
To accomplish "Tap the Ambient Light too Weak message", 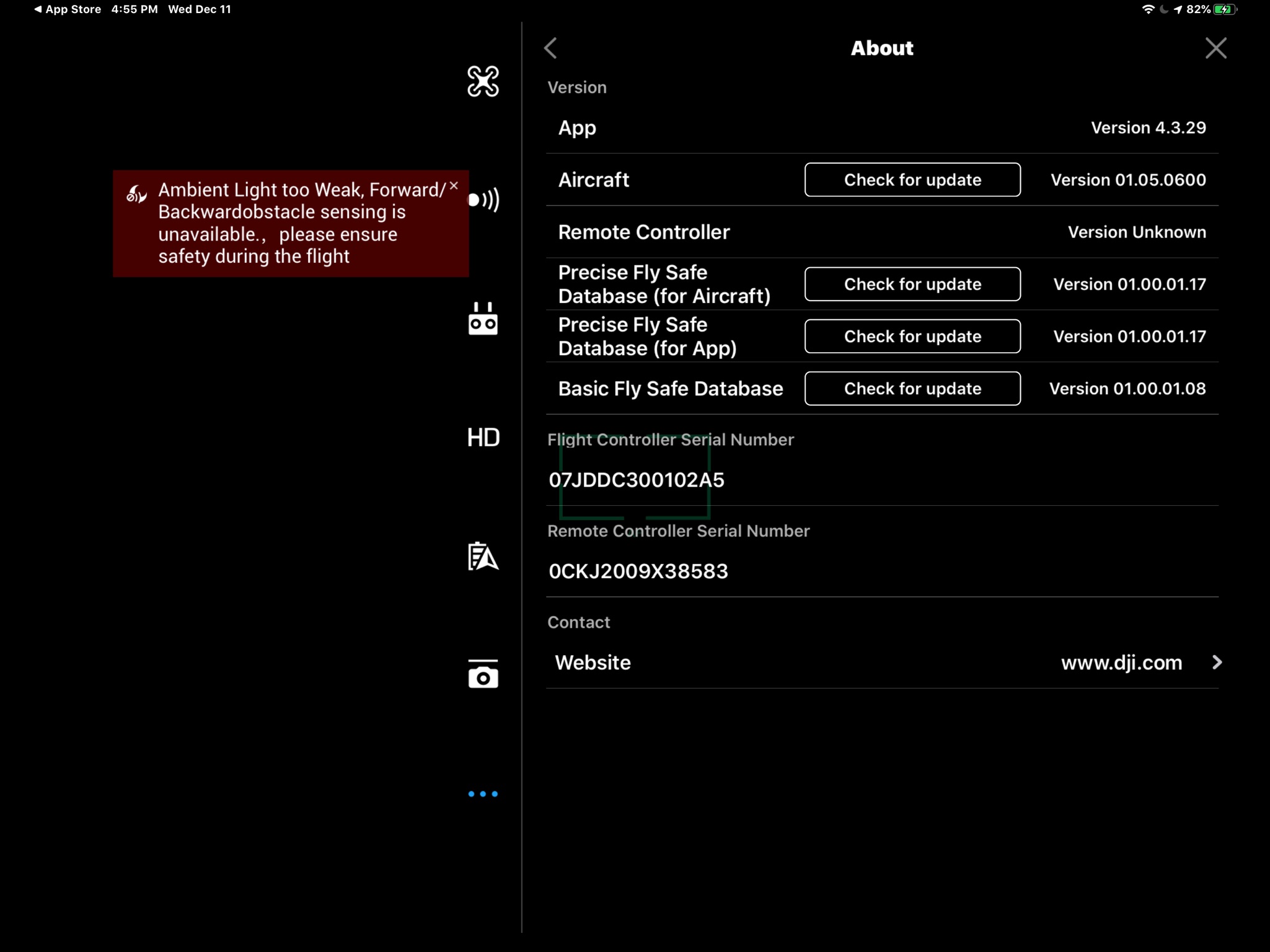I will [302, 223].
